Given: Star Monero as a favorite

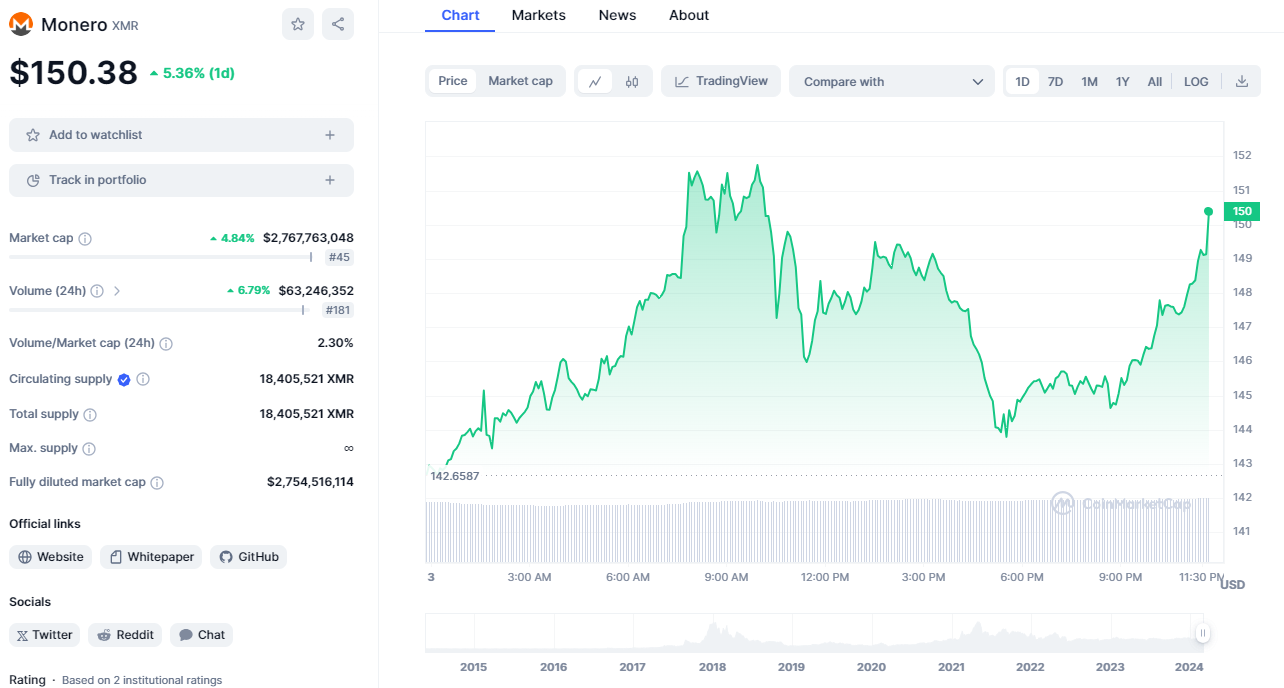Looking at the screenshot, I should click(298, 24).
